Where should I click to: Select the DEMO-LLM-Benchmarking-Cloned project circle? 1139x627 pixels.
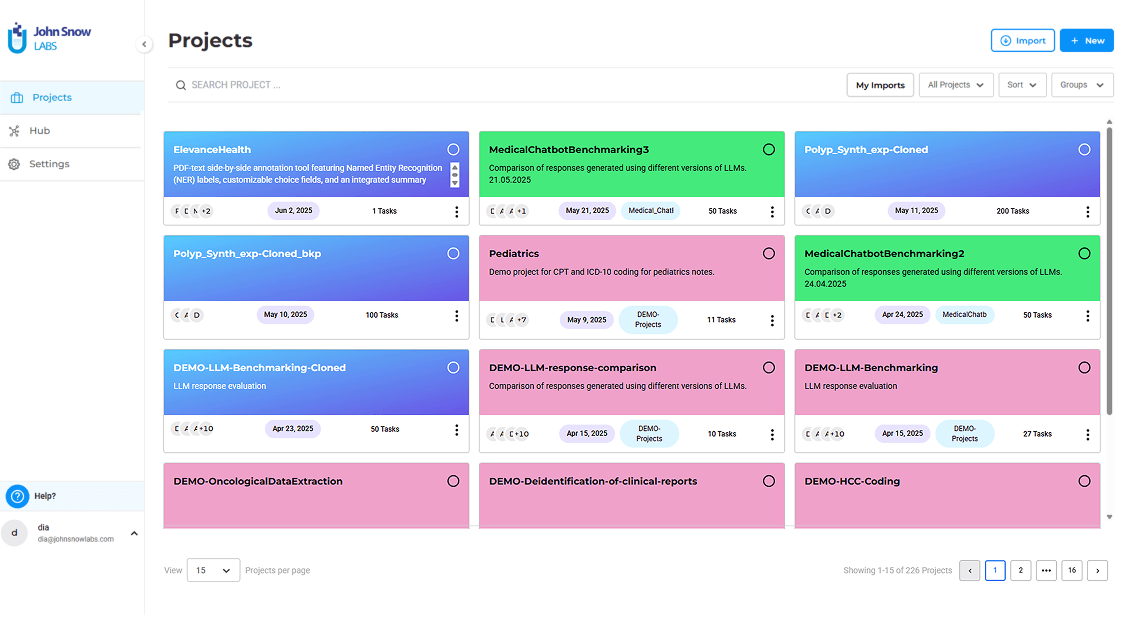(x=453, y=368)
